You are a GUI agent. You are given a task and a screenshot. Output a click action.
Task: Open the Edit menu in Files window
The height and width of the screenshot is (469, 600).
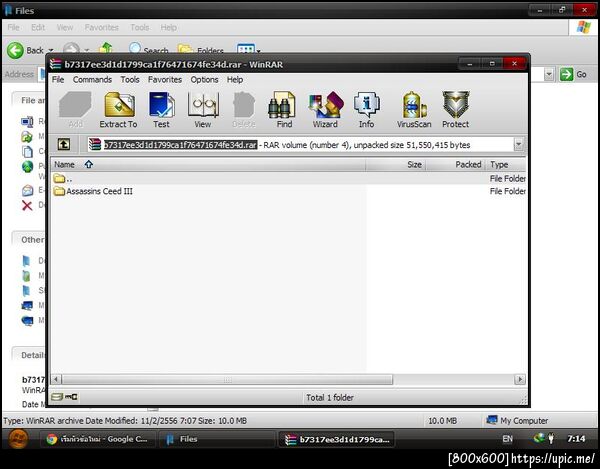tap(38, 28)
